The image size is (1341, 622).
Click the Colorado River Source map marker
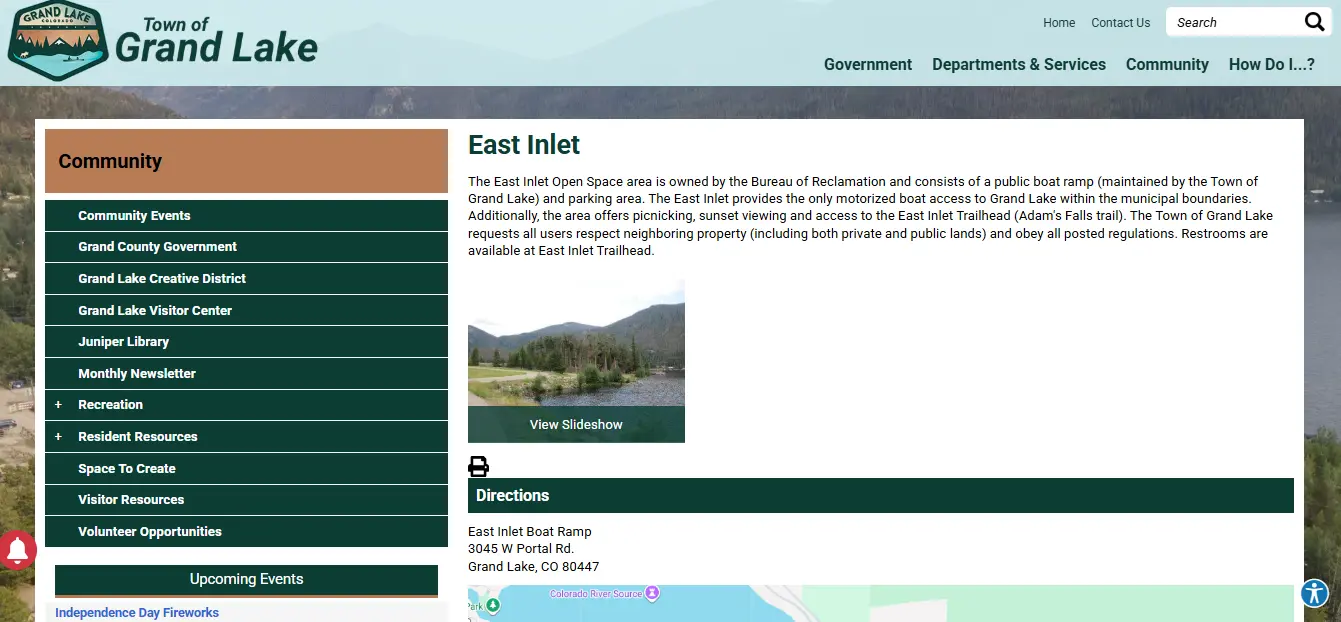coord(652,593)
